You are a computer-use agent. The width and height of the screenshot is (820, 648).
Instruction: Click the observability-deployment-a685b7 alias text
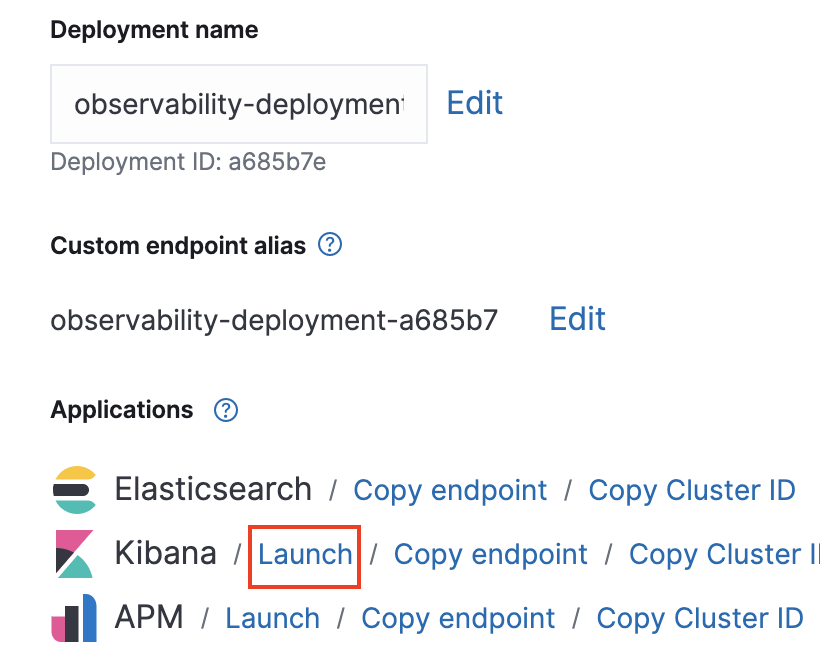273,318
